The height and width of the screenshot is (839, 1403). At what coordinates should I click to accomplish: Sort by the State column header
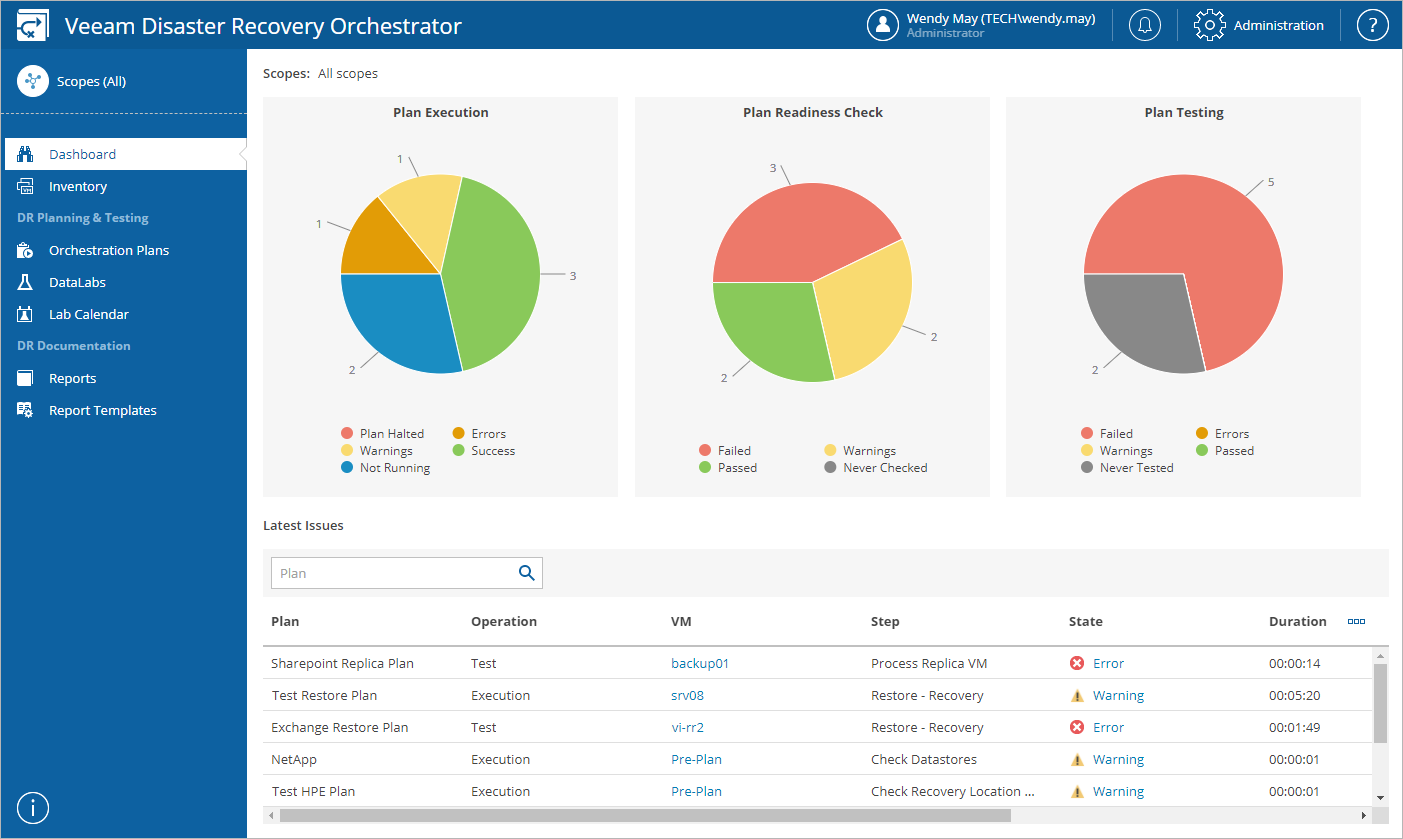click(x=1086, y=621)
